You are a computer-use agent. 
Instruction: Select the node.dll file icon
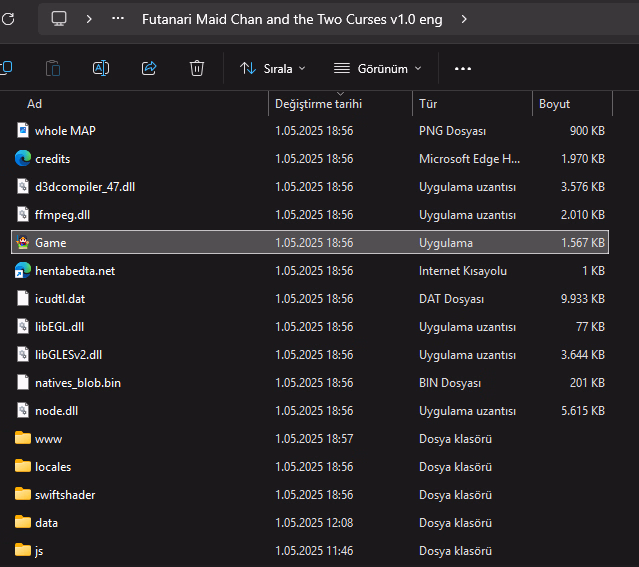[23, 410]
